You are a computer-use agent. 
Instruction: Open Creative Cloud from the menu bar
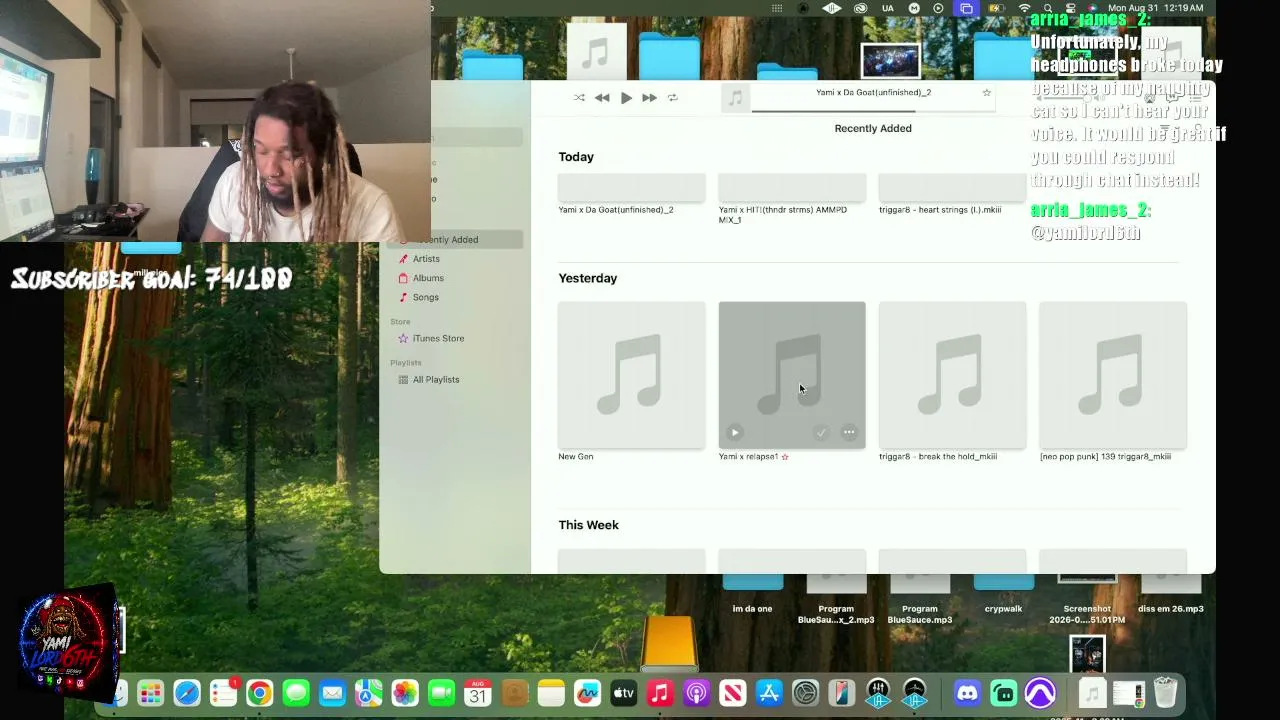click(860, 8)
